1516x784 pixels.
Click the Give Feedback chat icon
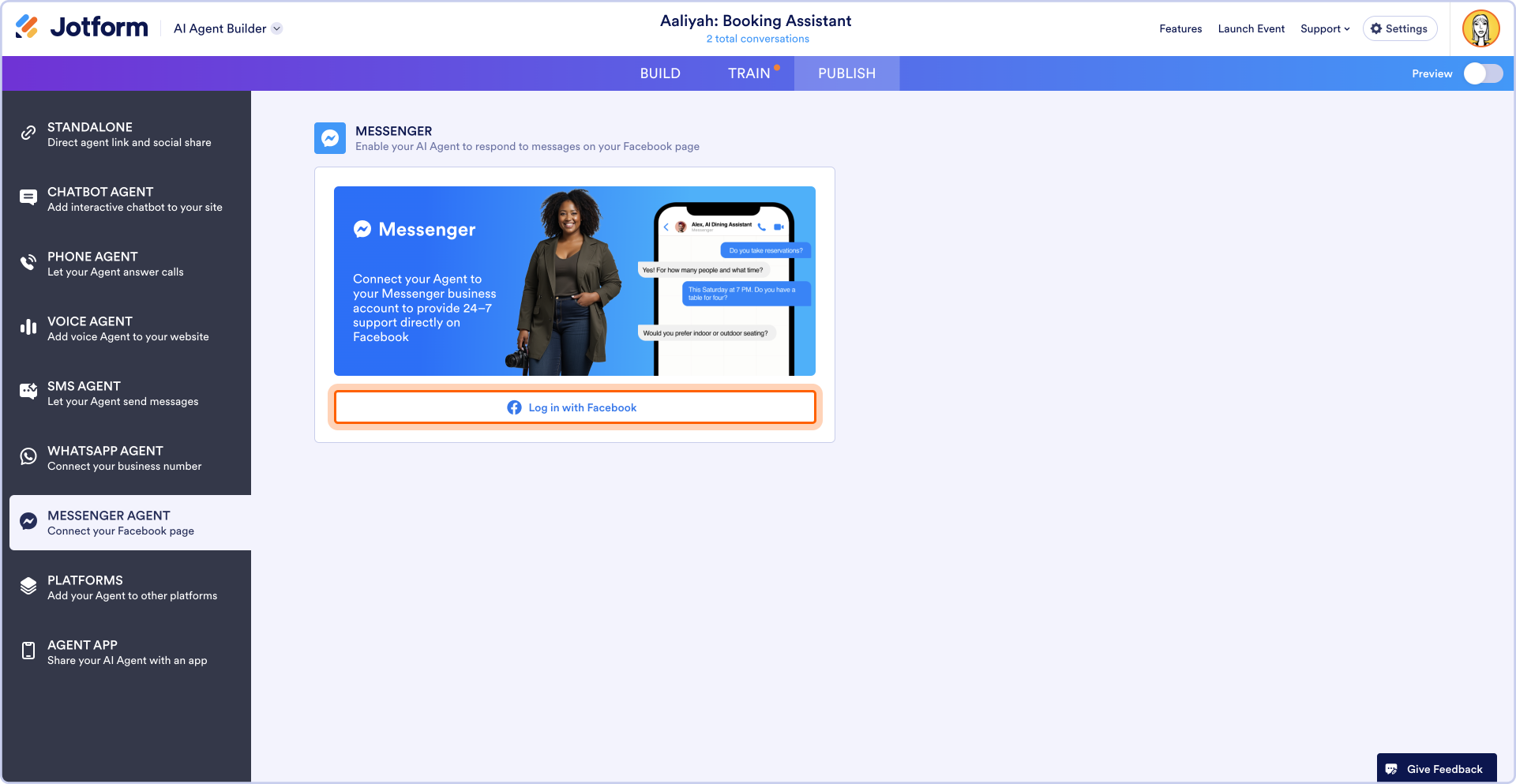coord(1391,769)
